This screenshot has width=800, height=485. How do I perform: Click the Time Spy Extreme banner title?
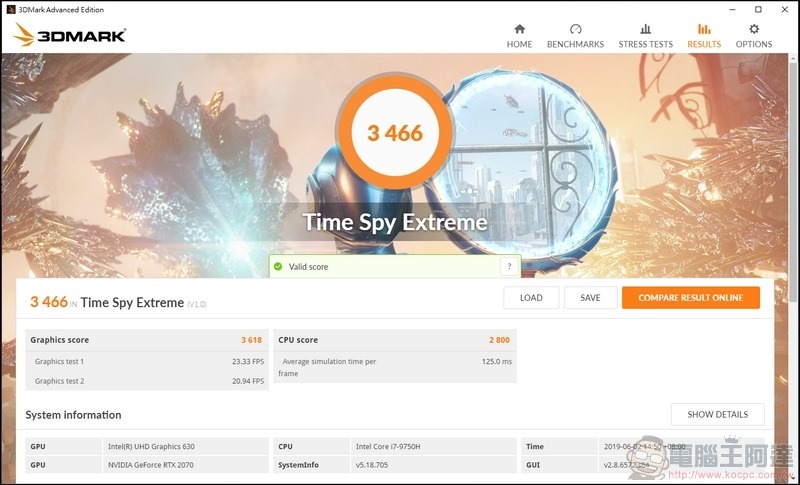(395, 222)
